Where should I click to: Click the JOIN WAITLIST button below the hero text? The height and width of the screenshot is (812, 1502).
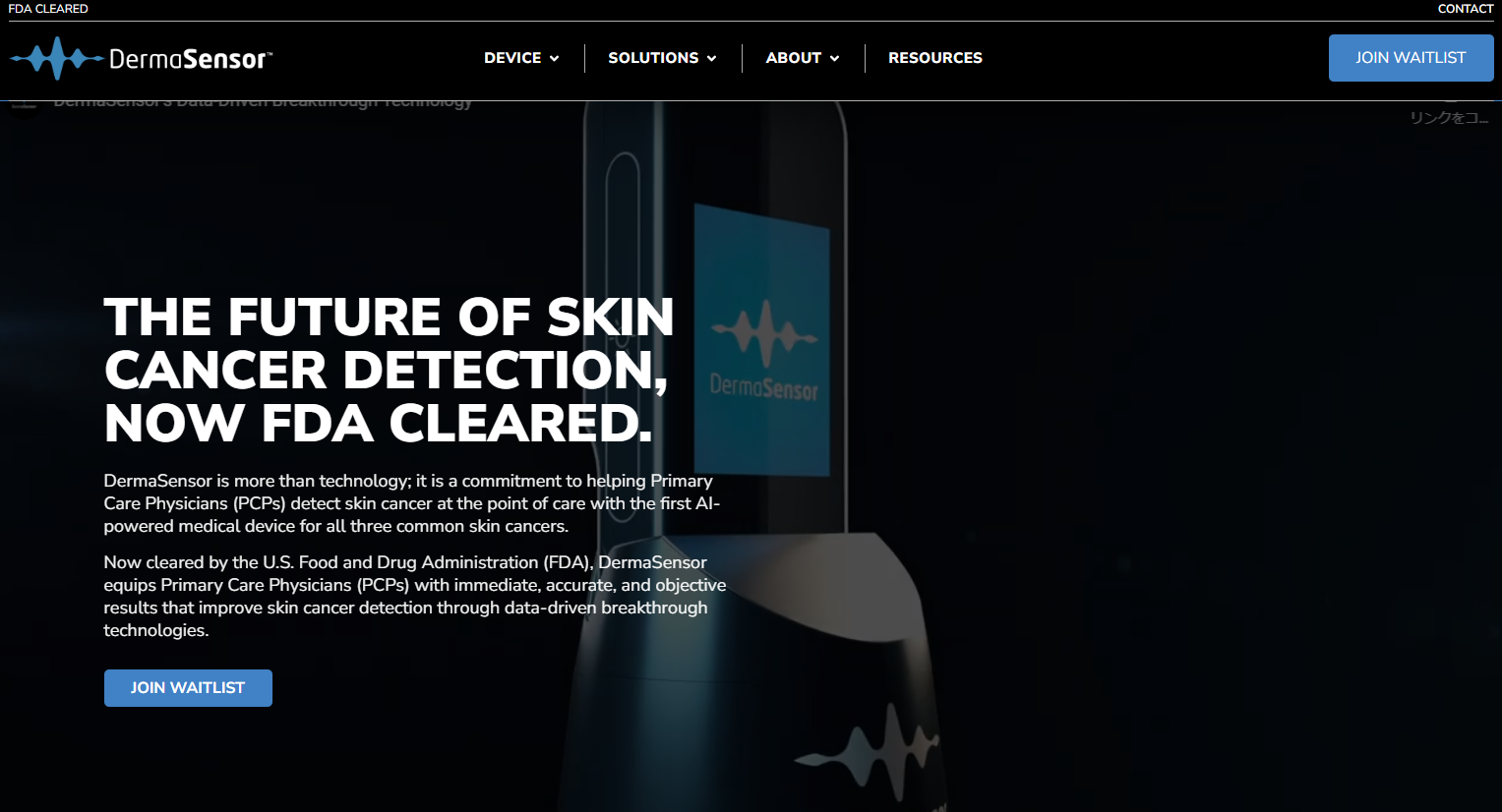coord(188,688)
